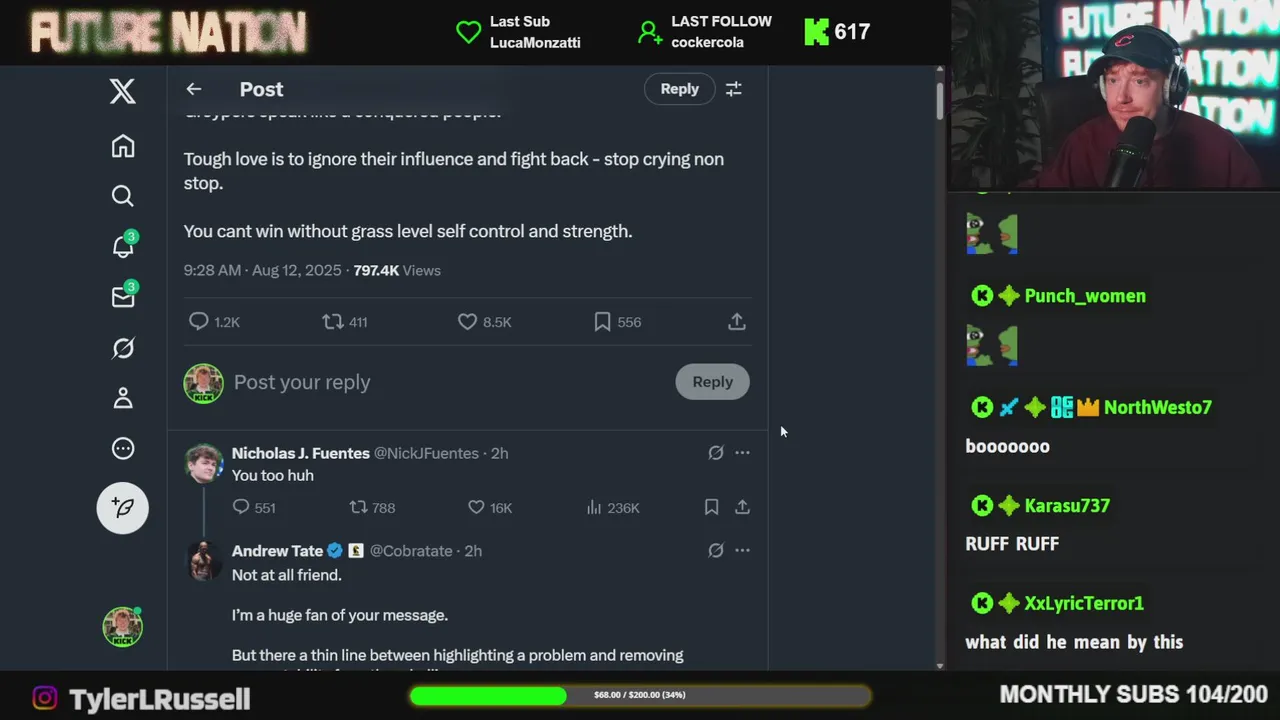Repost the main post showing 411
Image resolution: width=1280 pixels, height=720 pixels.
click(345, 322)
